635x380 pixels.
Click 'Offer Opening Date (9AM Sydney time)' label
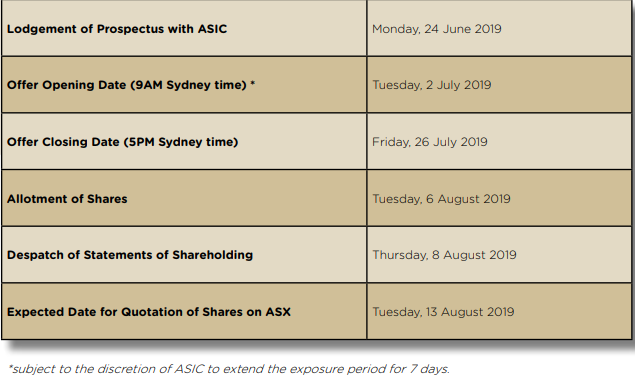point(127,85)
